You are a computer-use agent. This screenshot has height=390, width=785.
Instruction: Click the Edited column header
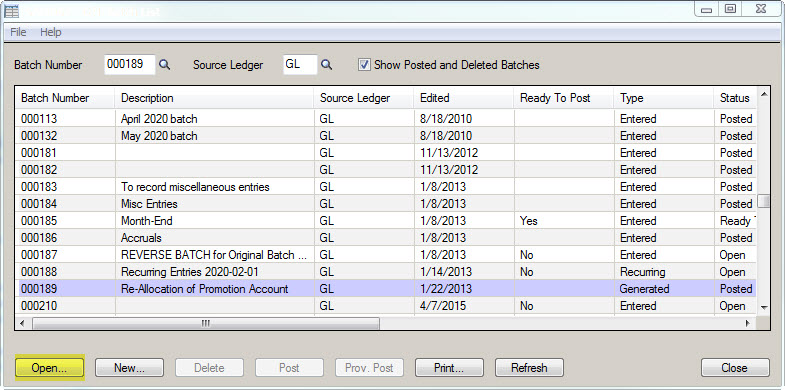[x=464, y=98]
